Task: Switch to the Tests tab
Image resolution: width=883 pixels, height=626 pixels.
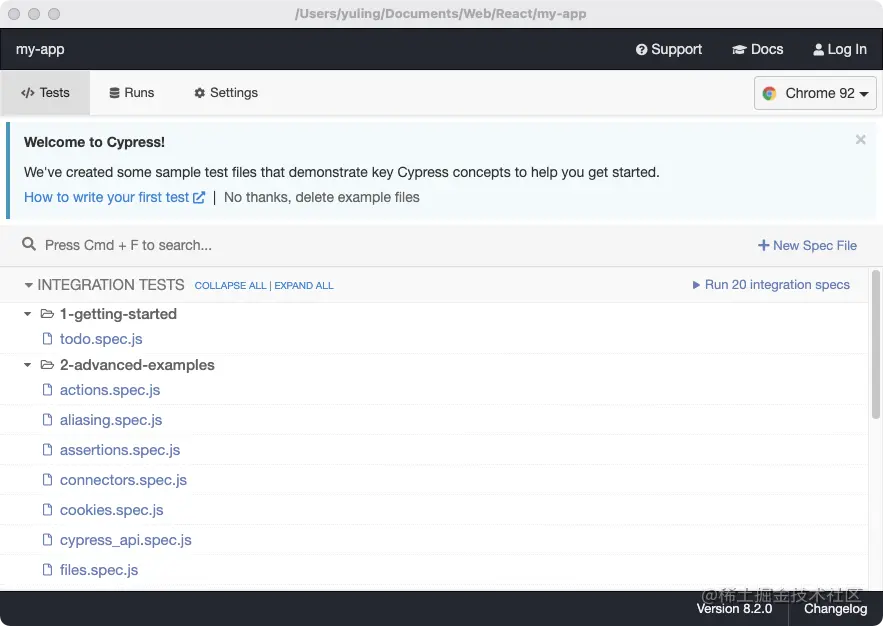Action: coord(45,93)
